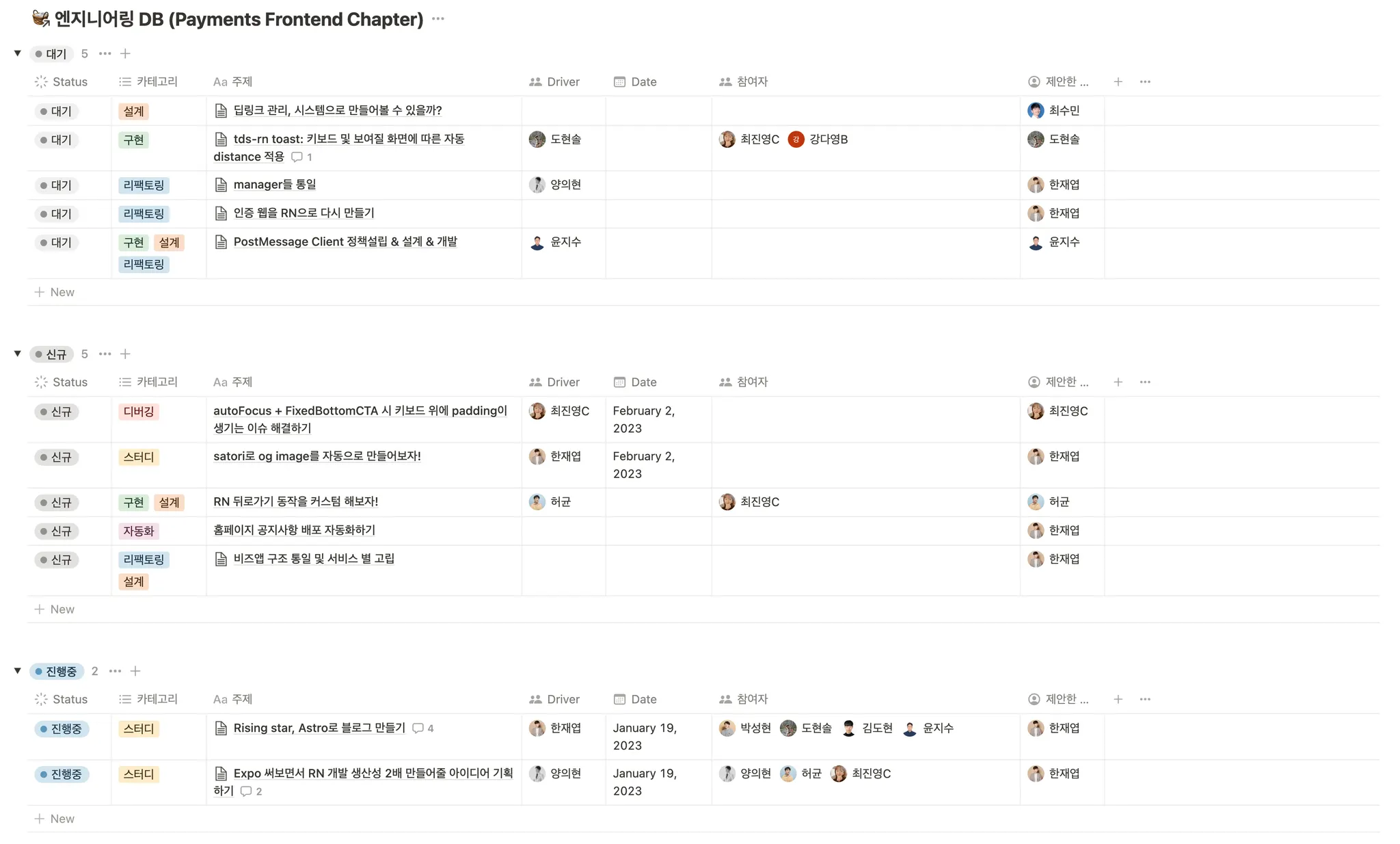Open the 신규 group options ellipsis
1400x844 pixels.
[x=105, y=354]
